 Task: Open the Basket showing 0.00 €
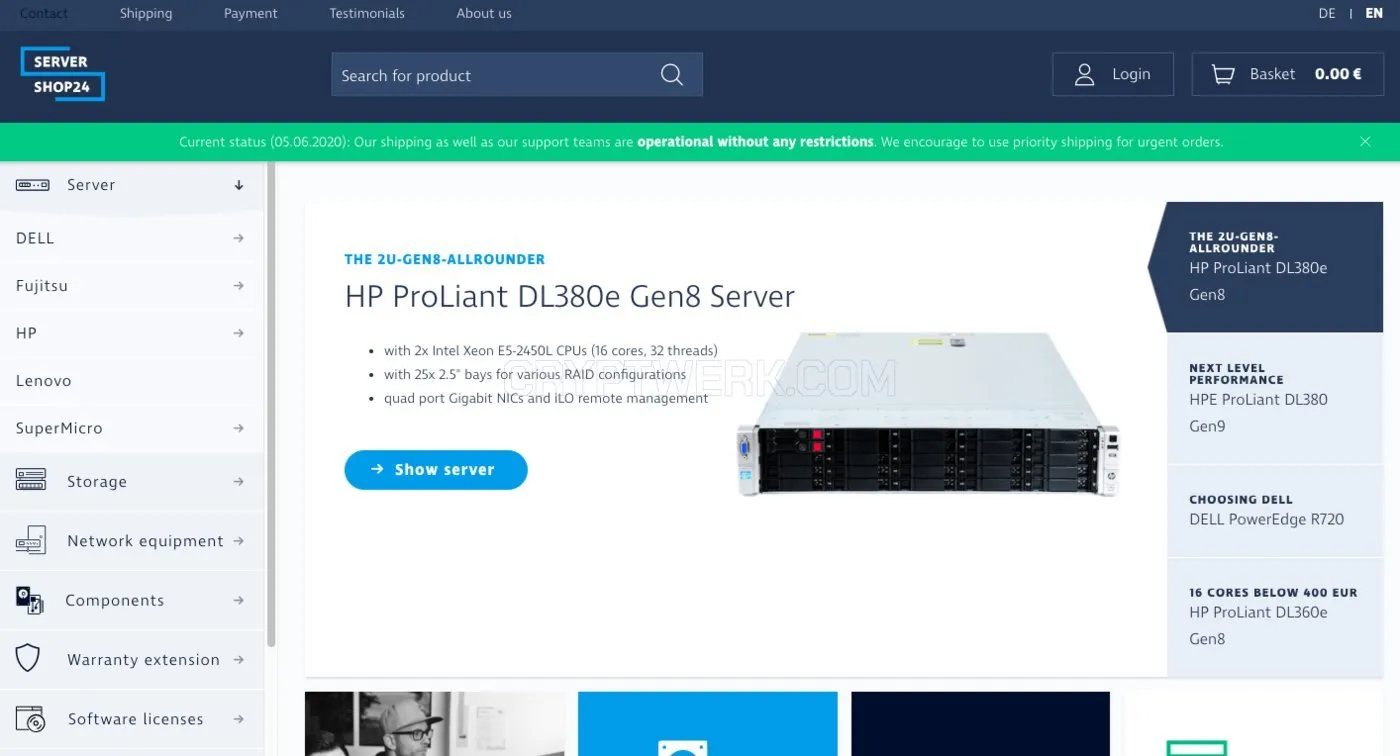(x=1288, y=74)
